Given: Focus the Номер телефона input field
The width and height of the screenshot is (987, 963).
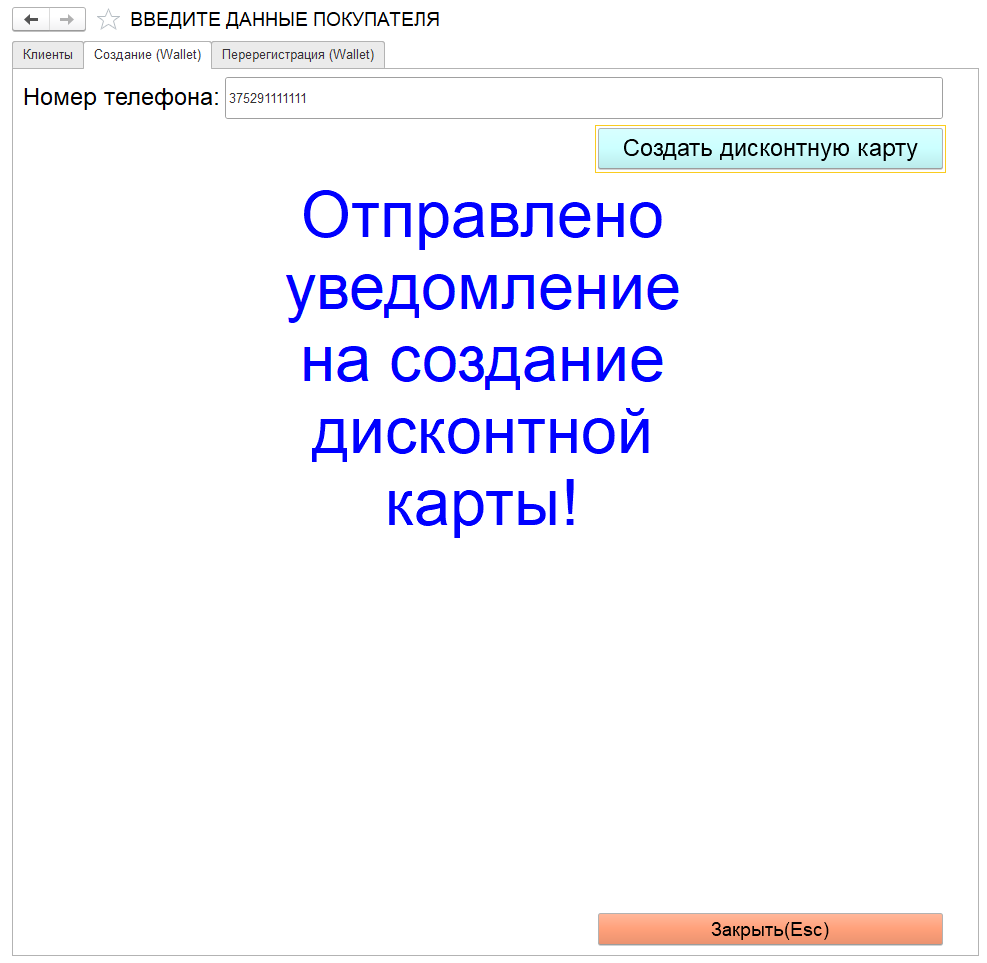Looking at the screenshot, I should point(600,98).
